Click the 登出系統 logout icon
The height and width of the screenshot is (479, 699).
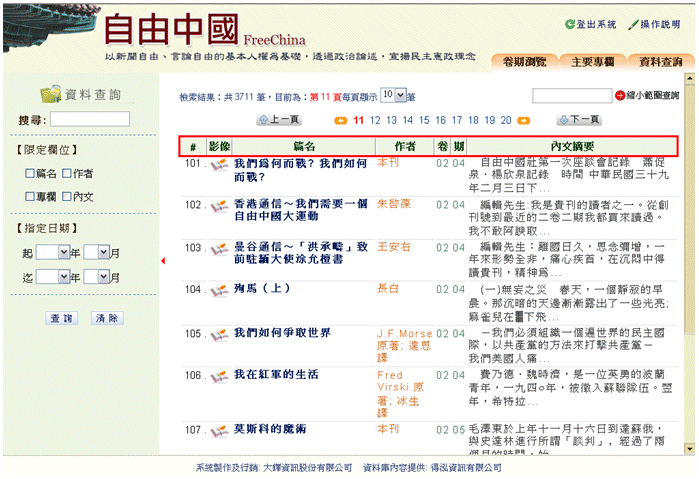click(571, 24)
